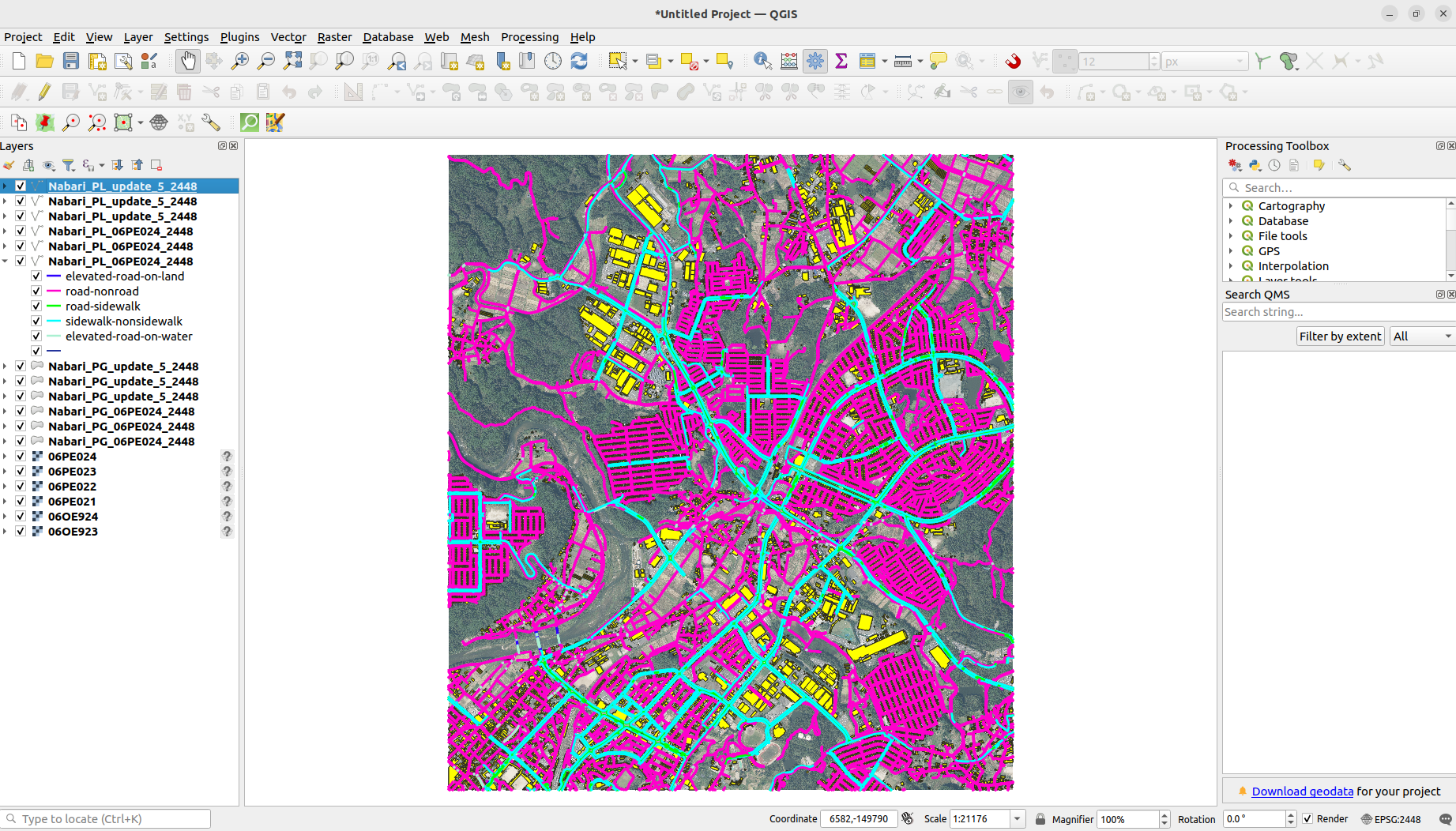1456x831 pixels.
Task: Expand the 06PE021 layer node
Action: [6, 502]
